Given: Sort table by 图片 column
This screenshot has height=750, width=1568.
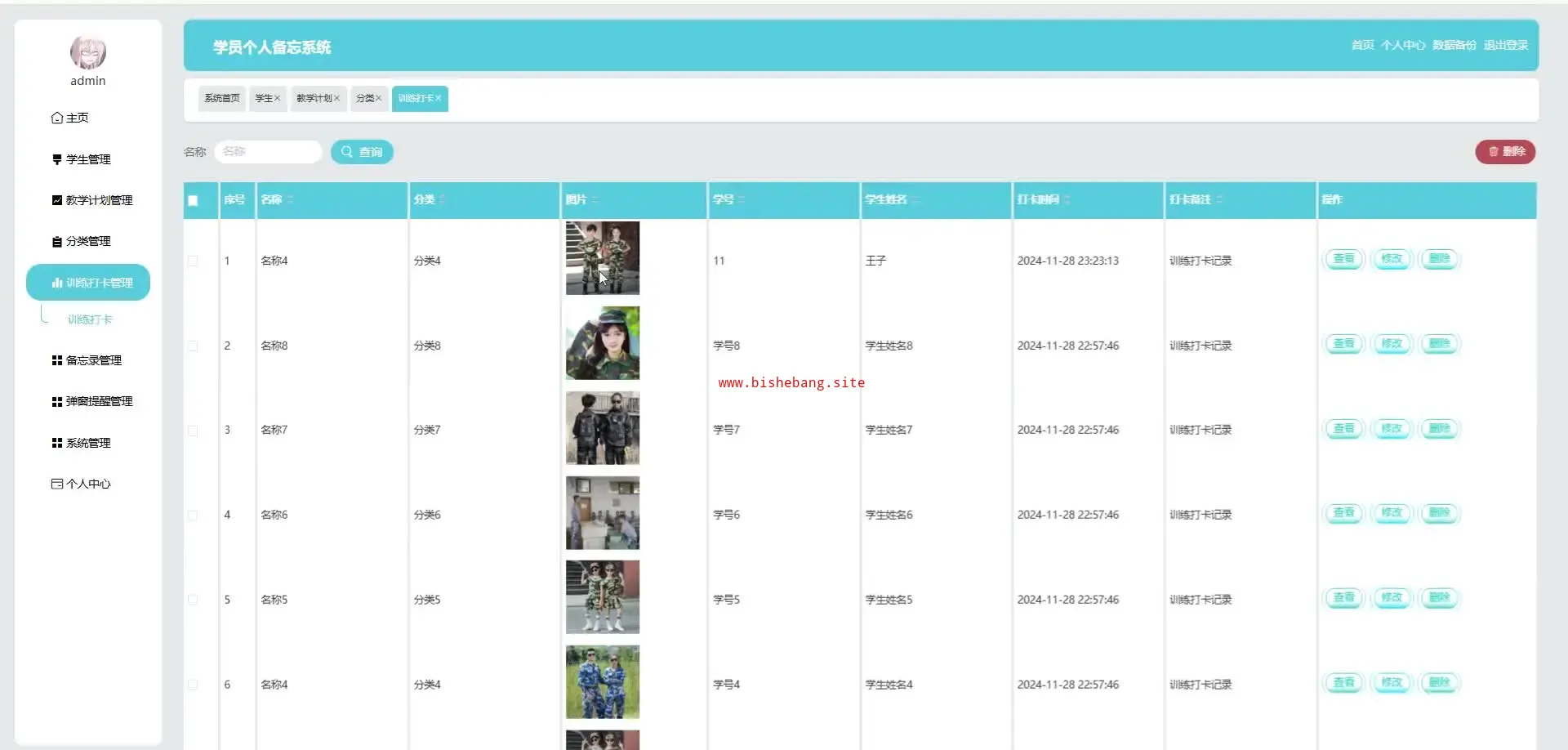Looking at the screenshot, I should coord(595,199).
